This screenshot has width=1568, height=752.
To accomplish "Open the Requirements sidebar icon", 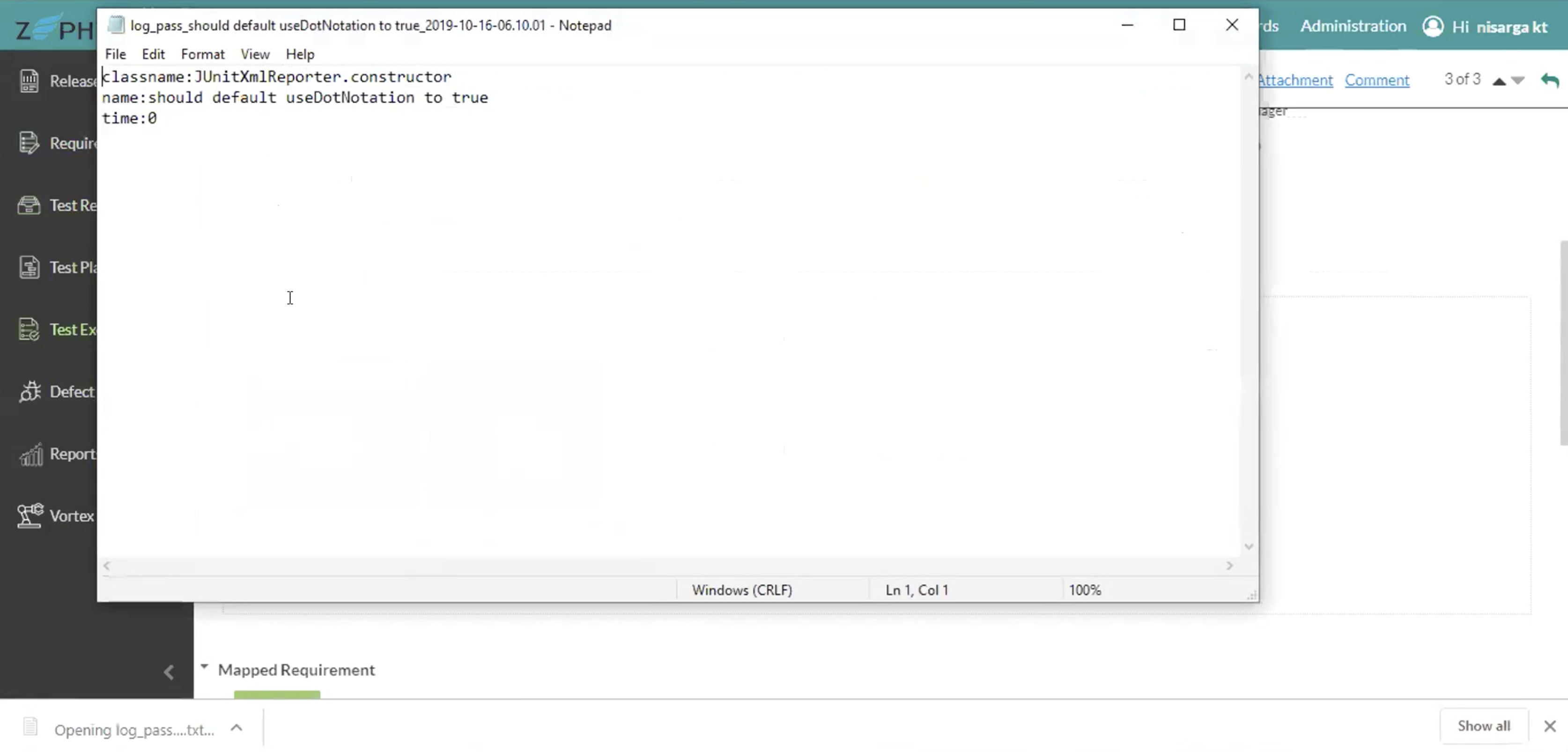I will tap(29, 143).
